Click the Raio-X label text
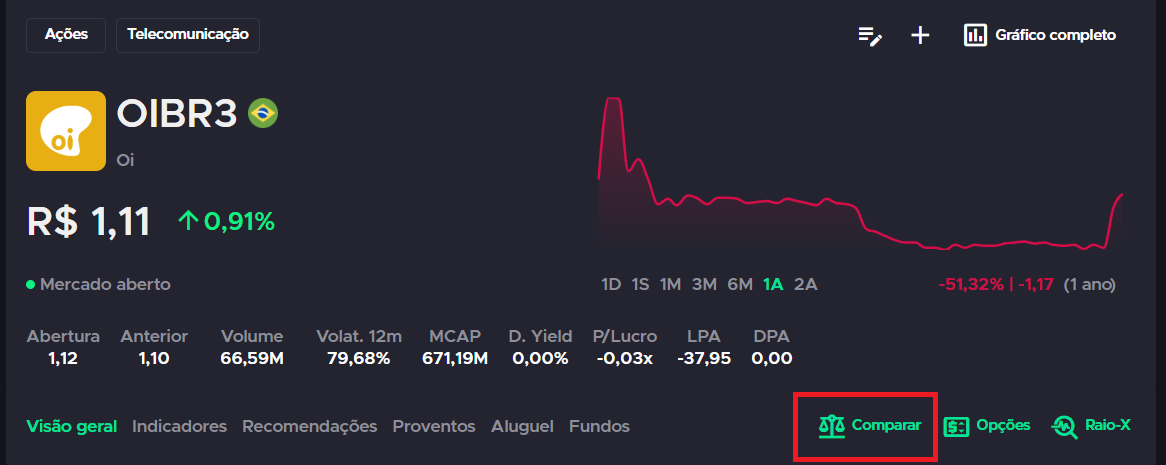The width and height of the screenshot is (1166, 465). point(1108,426)
